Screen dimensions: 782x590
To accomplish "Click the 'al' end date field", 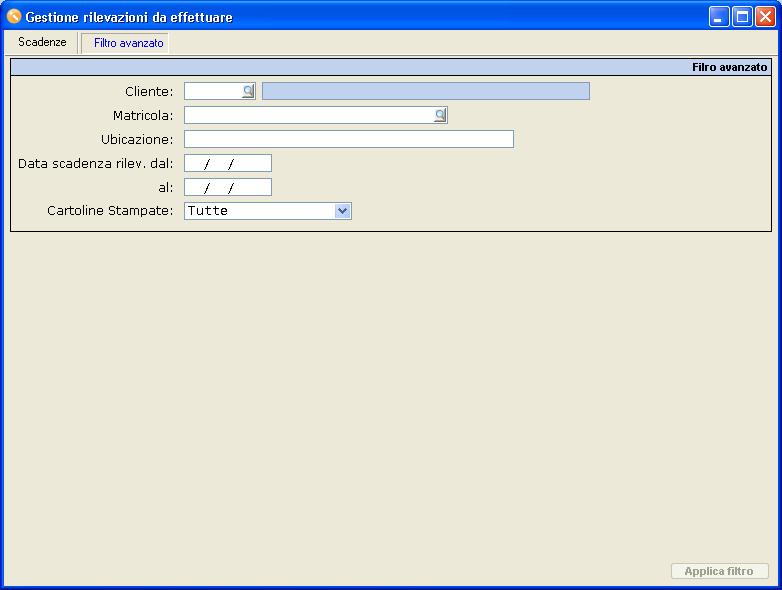I will (228, 187).
